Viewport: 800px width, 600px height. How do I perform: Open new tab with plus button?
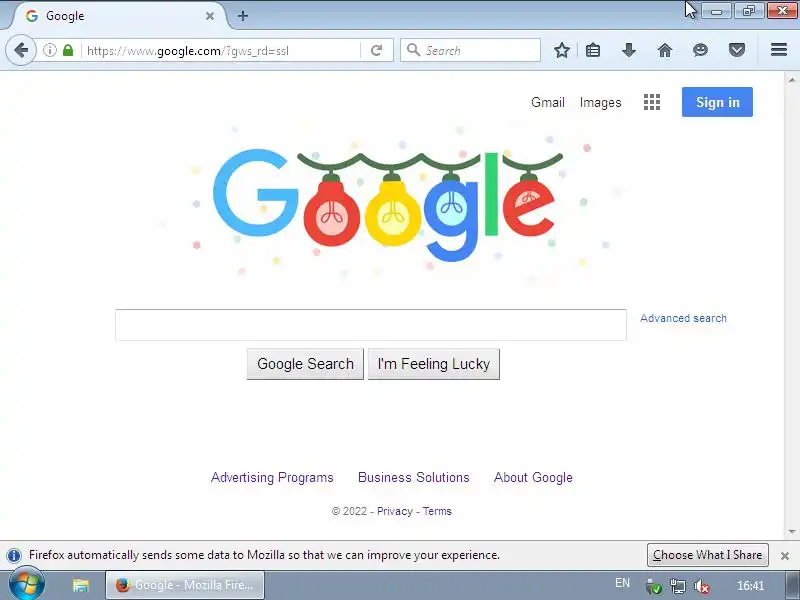point(243,16)
